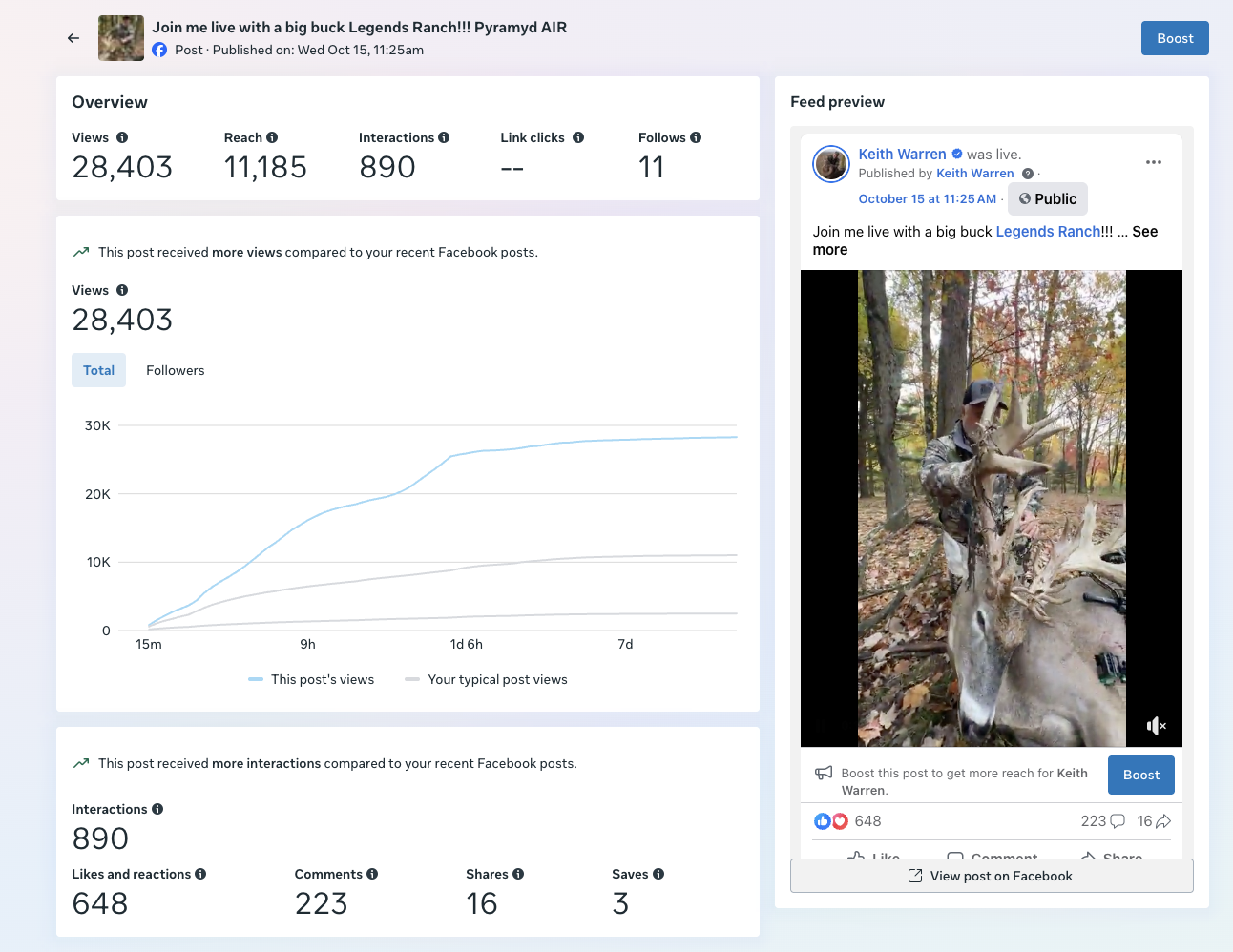Select the Total views tab
The height and width of the screenshot is (952, 1233).
pos(98,370)
